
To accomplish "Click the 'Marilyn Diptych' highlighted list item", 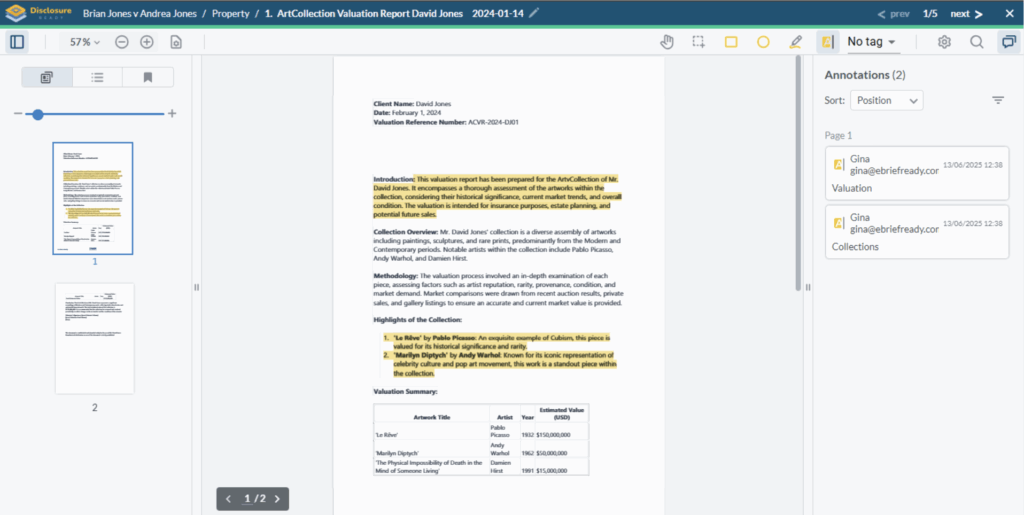I will coord(500,364).
